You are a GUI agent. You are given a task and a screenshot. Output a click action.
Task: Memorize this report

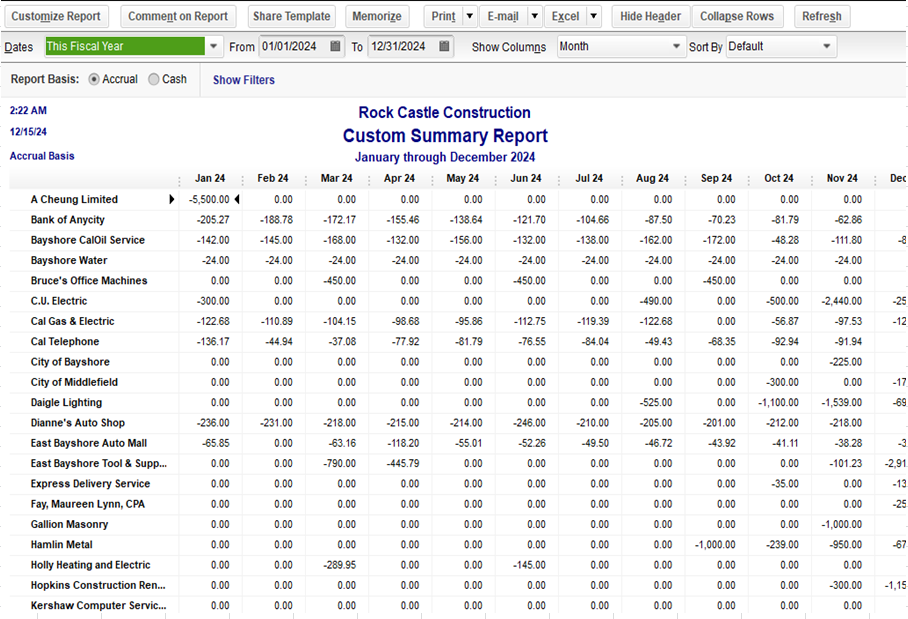[377, 17]
